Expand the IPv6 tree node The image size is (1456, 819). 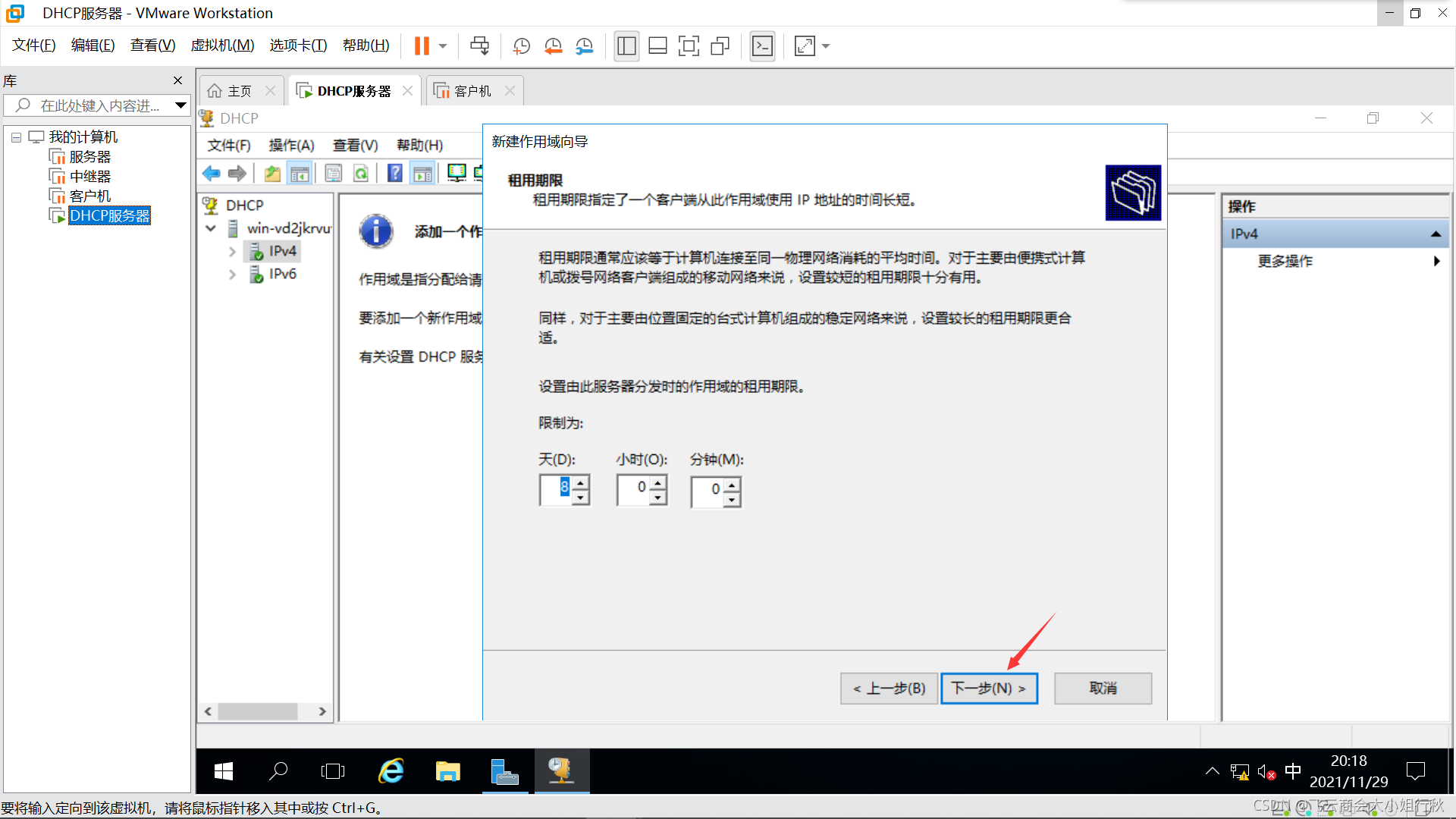[x=232, y=275]
